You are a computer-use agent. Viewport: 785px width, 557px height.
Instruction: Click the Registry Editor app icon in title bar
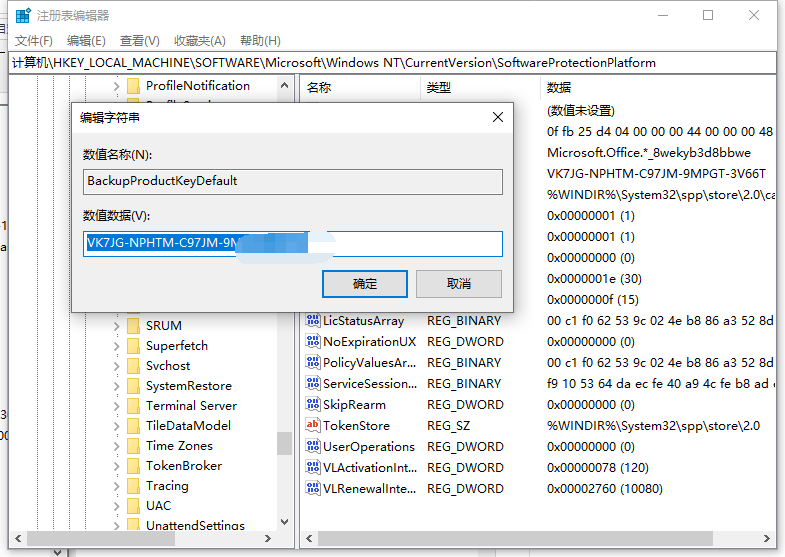tap(23, 16)
